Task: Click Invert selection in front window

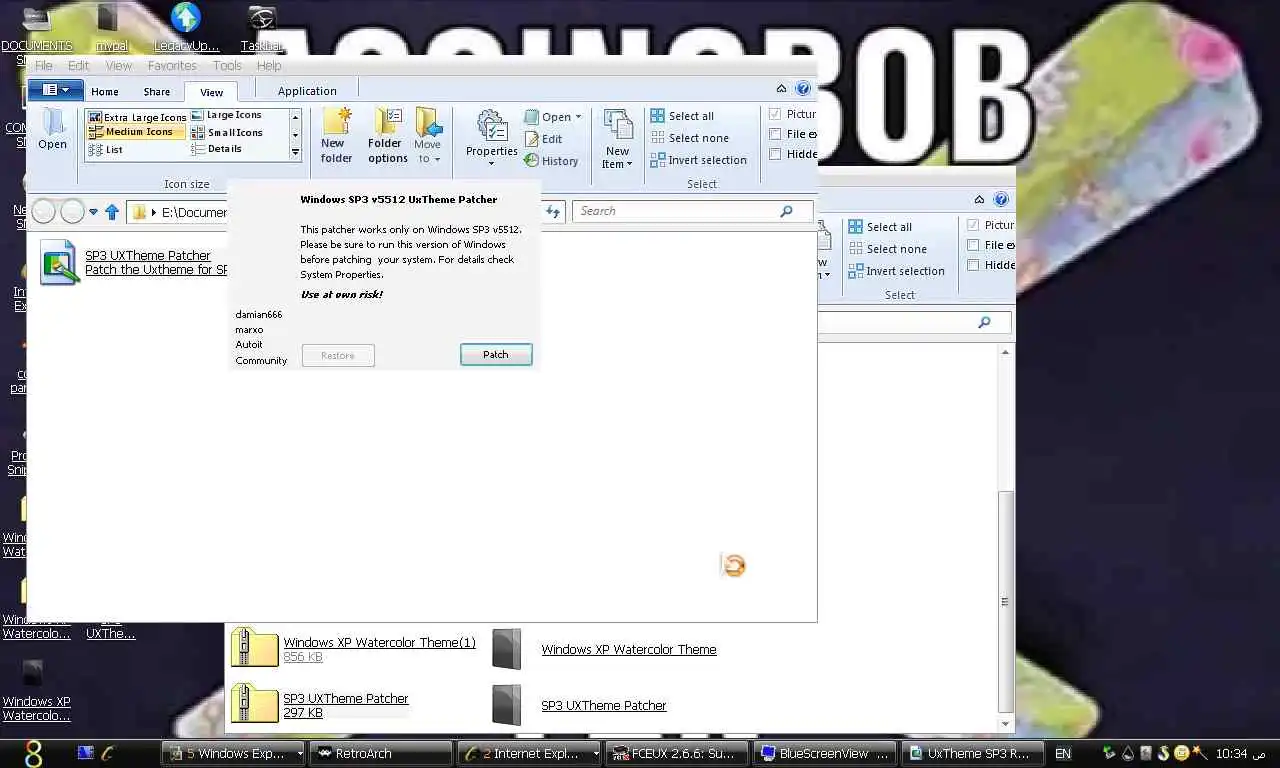Action: click(x=698, y=160)
